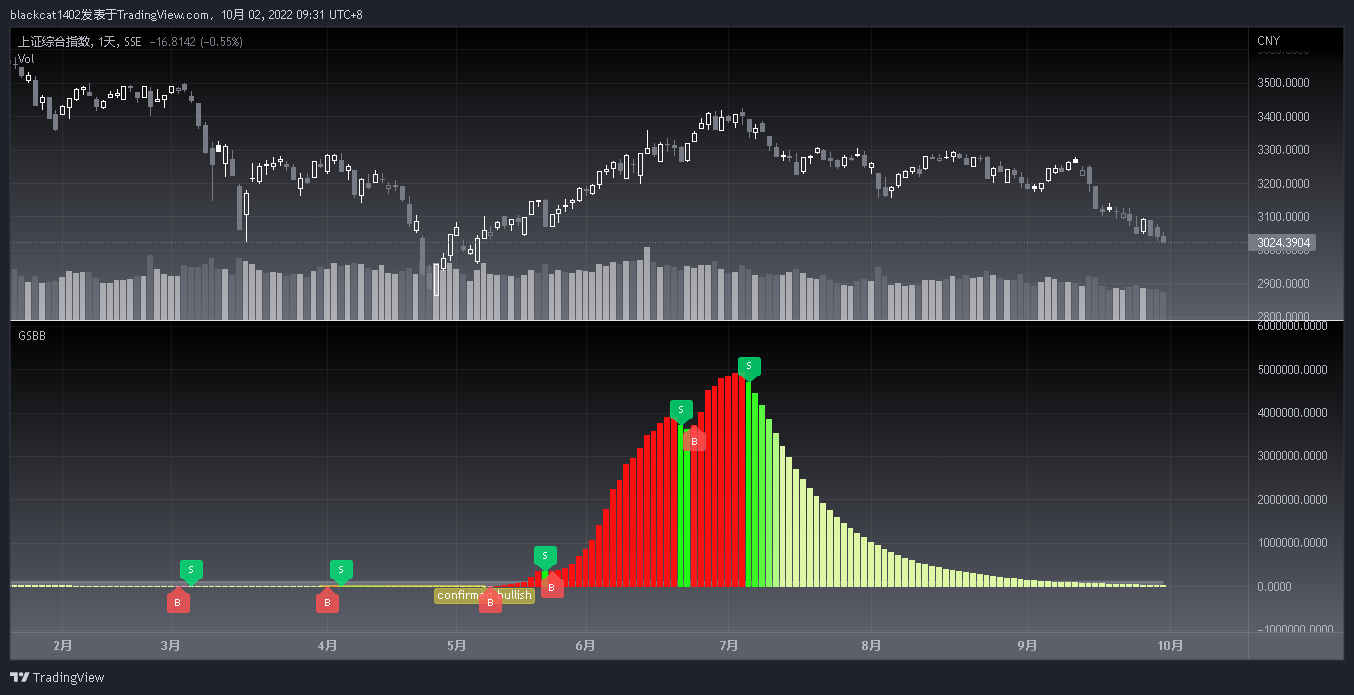This screenshot has width=1354, height=695.
Task: Click the 3500.0000 price axis label
Action: (x=1283, y=83)
